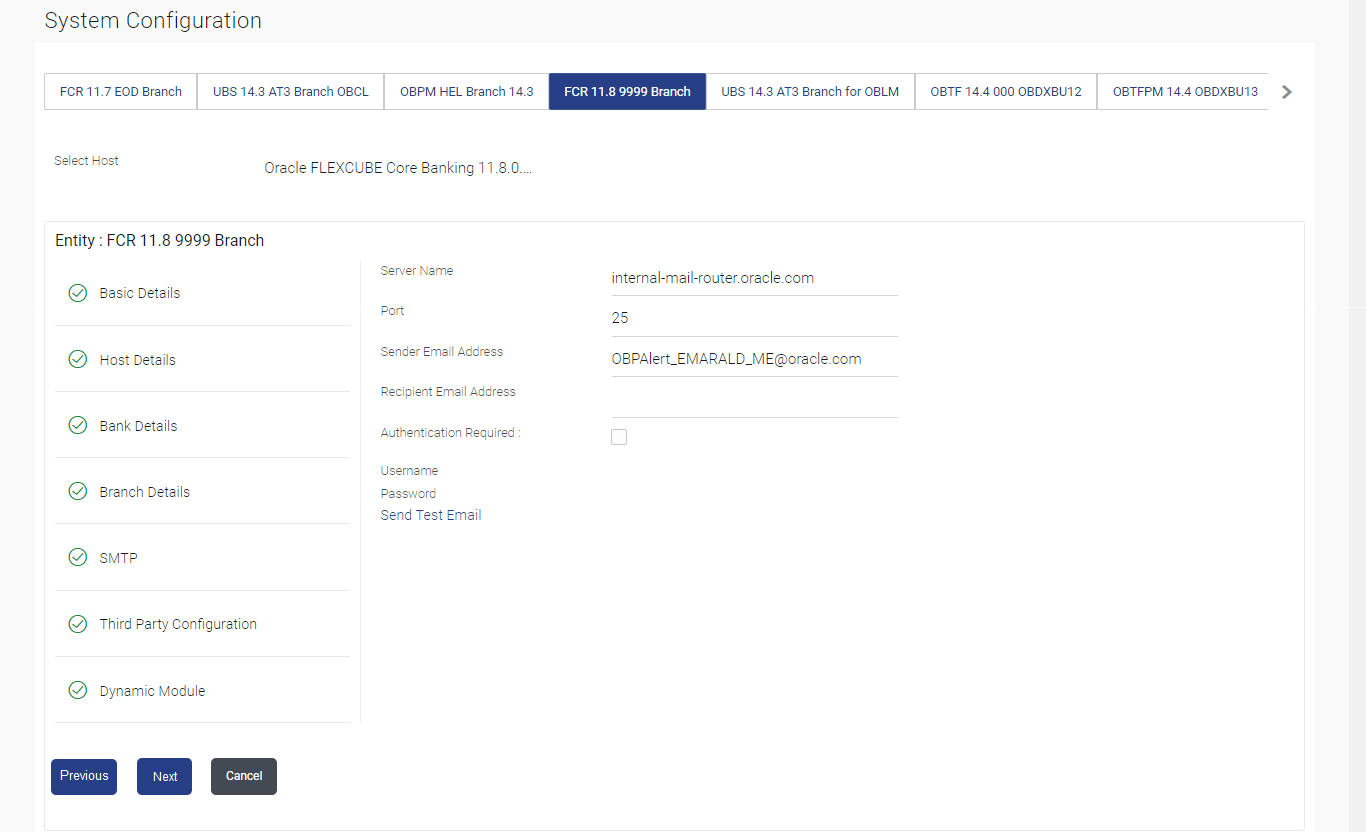Image resolution: width=1366 pixels, height=832 pixels.
Task: Click the Authentication Required label
Action: tap(450, 433)
